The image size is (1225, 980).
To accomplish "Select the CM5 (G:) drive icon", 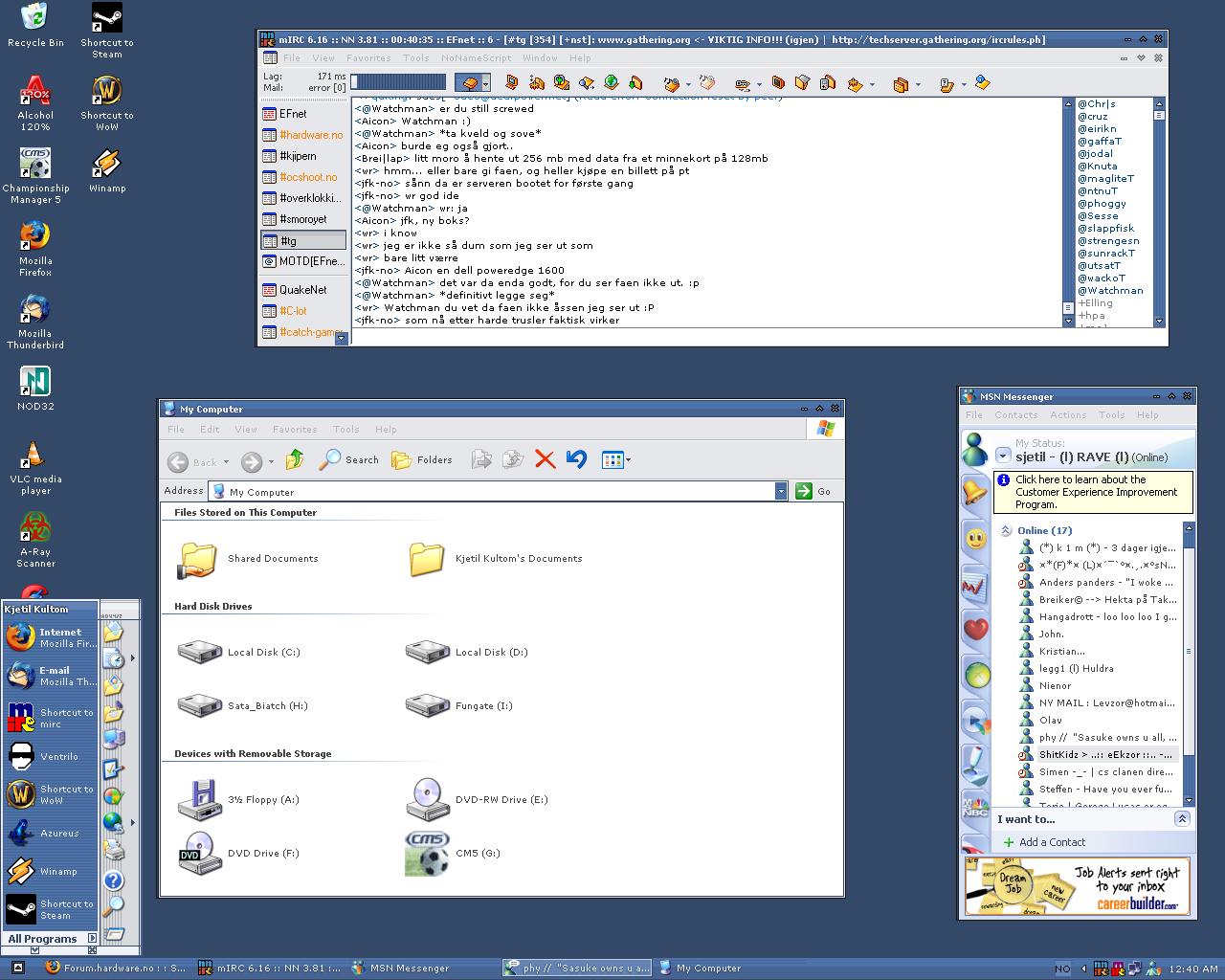I will click(x=427, y=854).
